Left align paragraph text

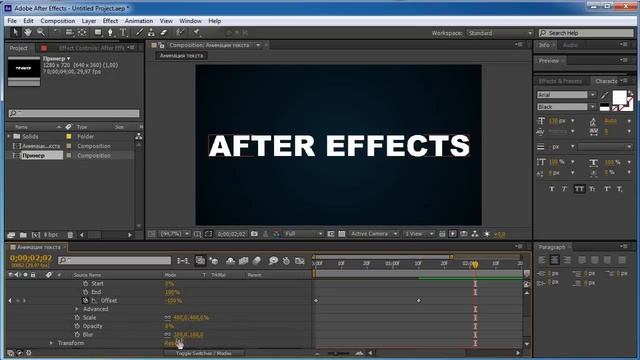(542, 260)
